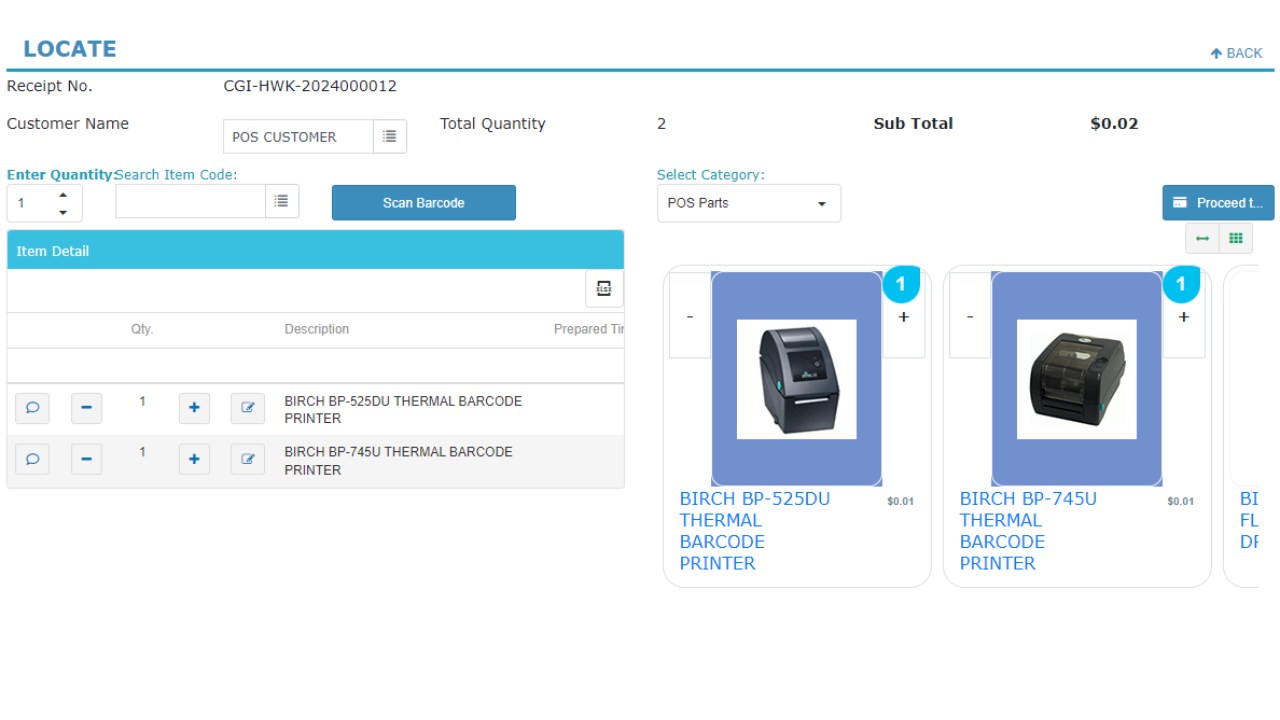This screenshot has width=1280, height=720.
Task: Switch to horizontal scroll view icon
Action: click(1203, 238)
